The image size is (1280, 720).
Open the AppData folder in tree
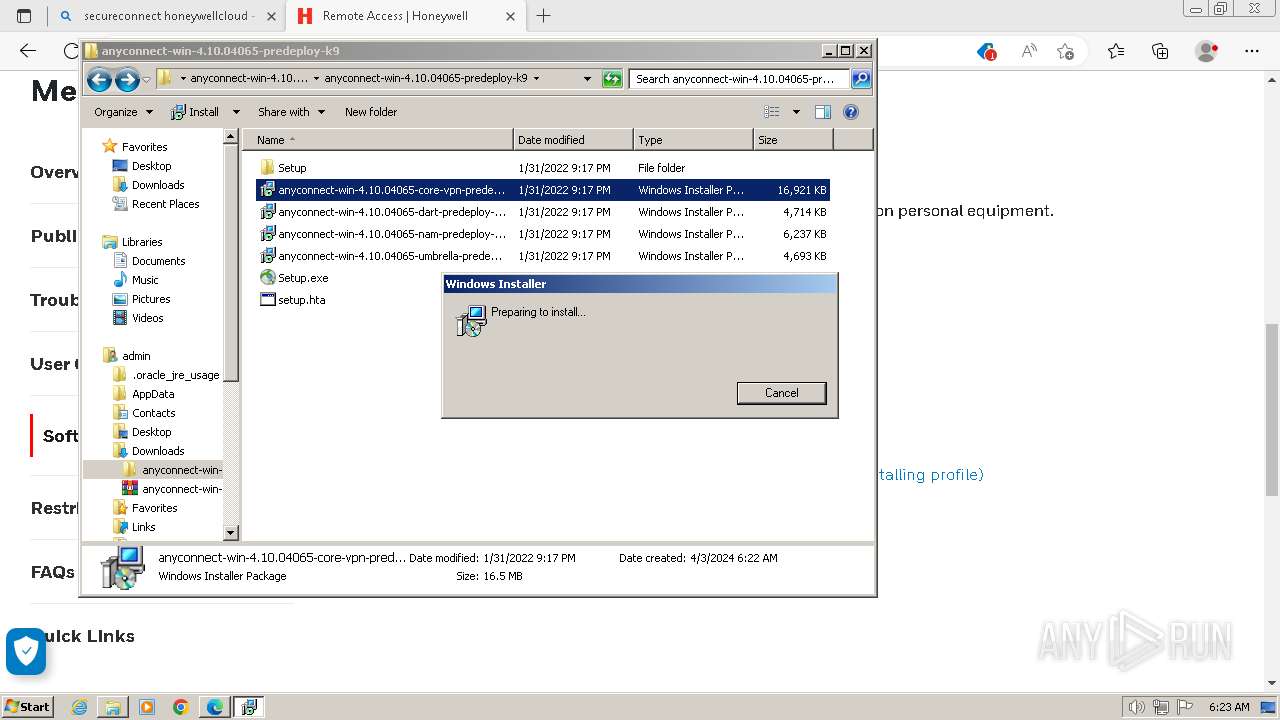tap(153, 394)
